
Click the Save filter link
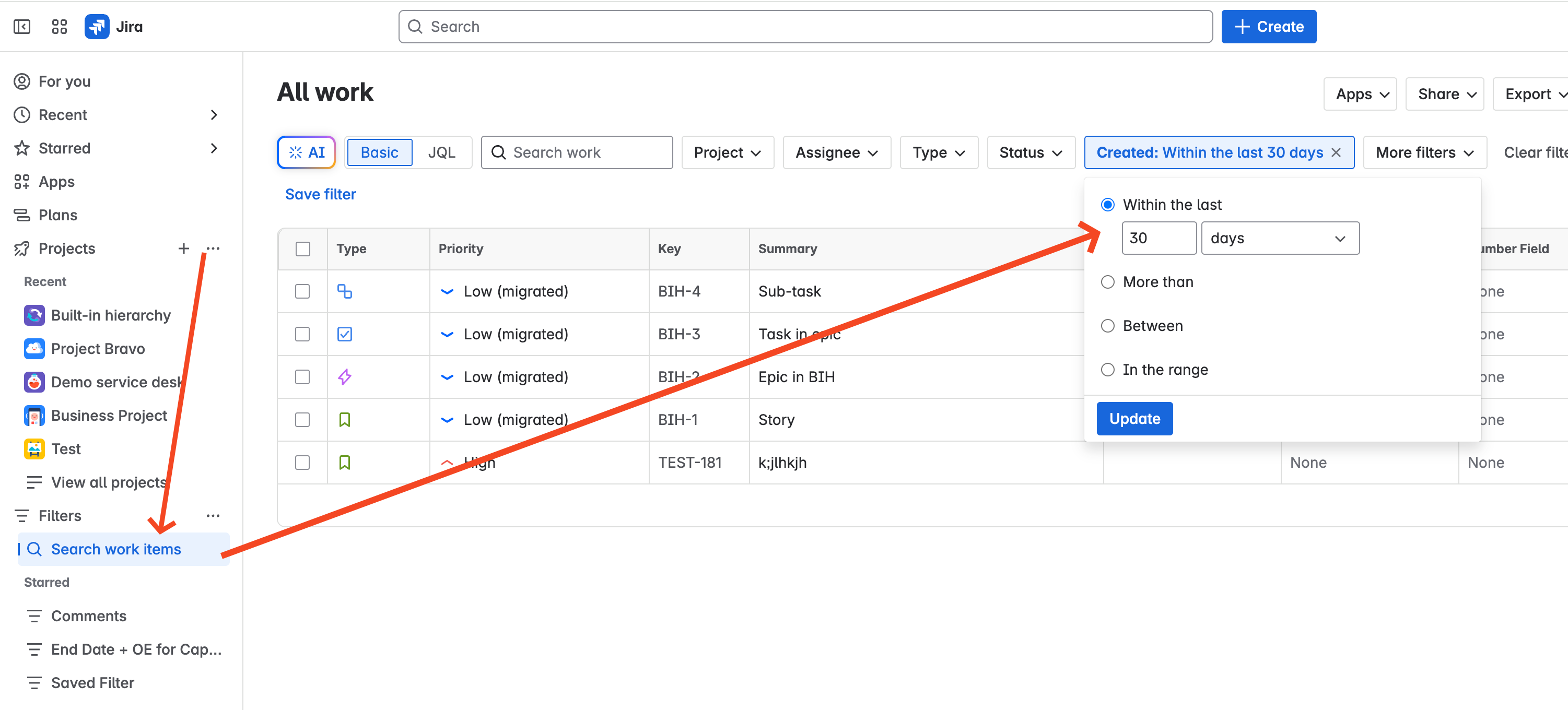click(320, 194)
